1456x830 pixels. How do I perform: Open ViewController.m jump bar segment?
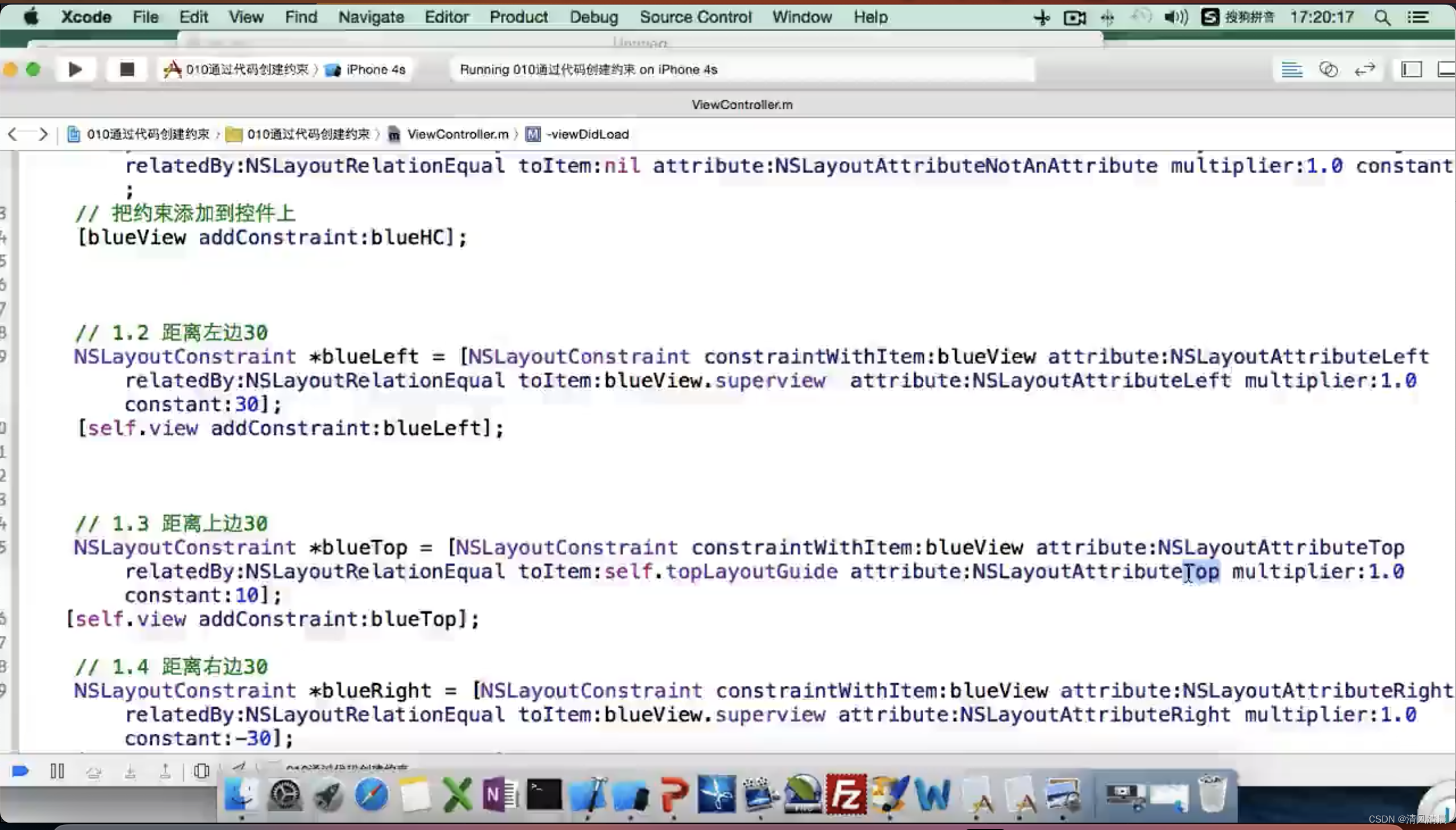(457, 134)
